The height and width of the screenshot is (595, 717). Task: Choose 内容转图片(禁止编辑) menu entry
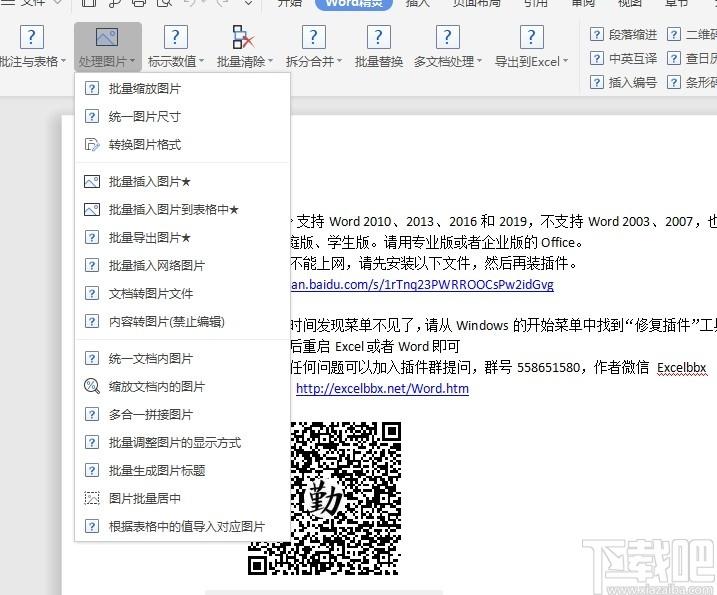coord(182,322)
